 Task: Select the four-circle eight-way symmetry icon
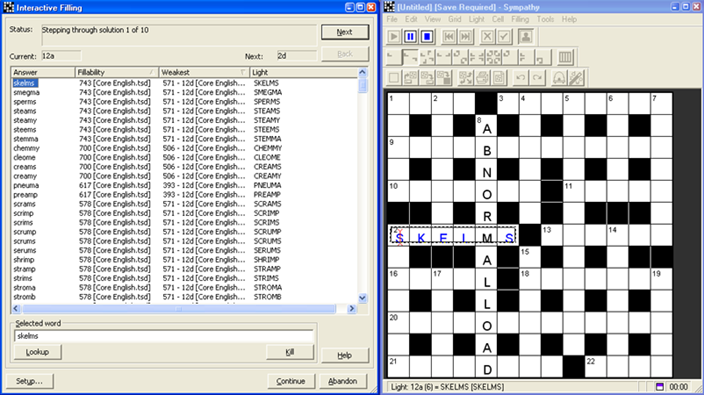tap(493, 57)
